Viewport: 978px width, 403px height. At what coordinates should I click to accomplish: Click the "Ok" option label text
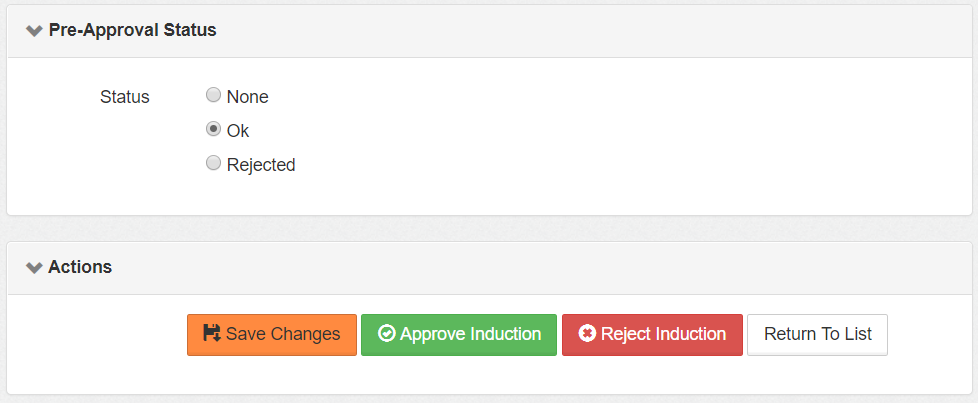coord(238,131)
